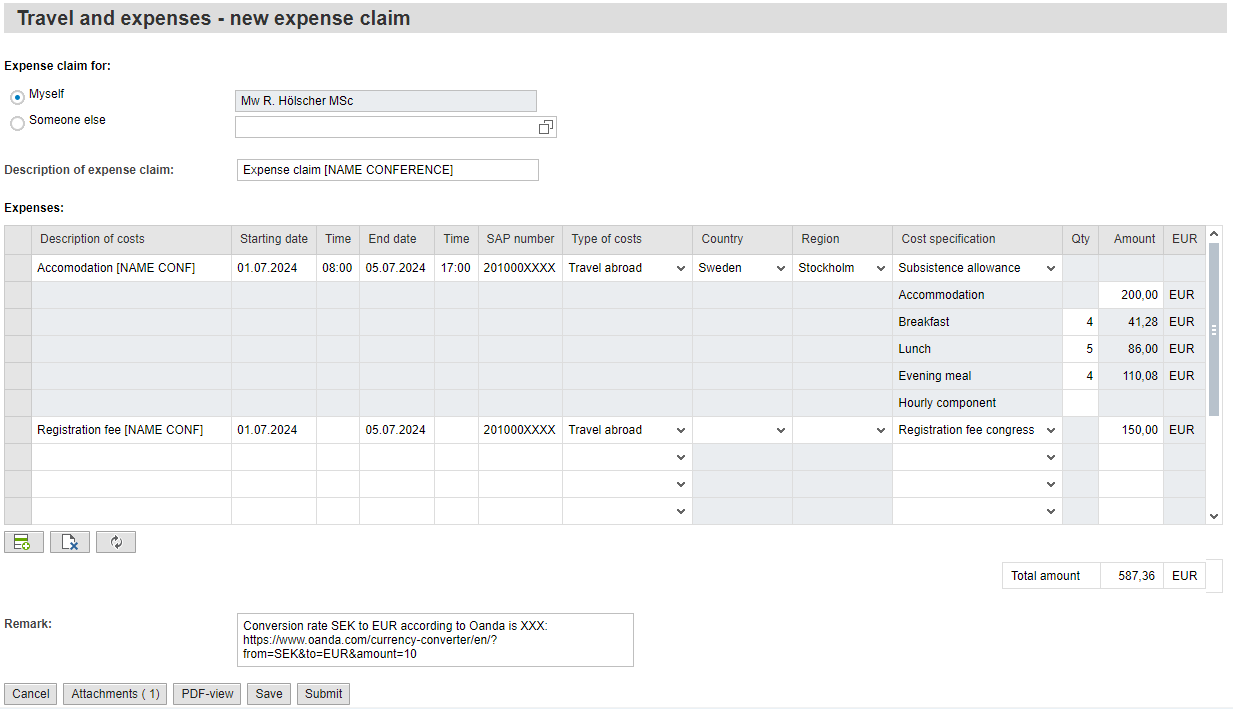This screenshot has height=709, width=1233.
Task: Select the row handle for Accomodation expense
Action: (x=18, y=268)
